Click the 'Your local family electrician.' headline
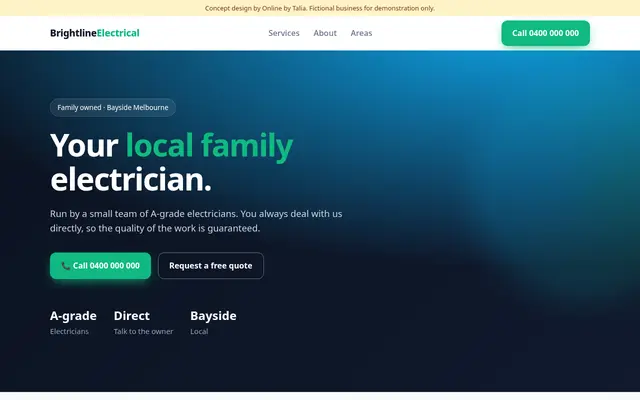This screenshot has height=400, width=640. [171, 162]
